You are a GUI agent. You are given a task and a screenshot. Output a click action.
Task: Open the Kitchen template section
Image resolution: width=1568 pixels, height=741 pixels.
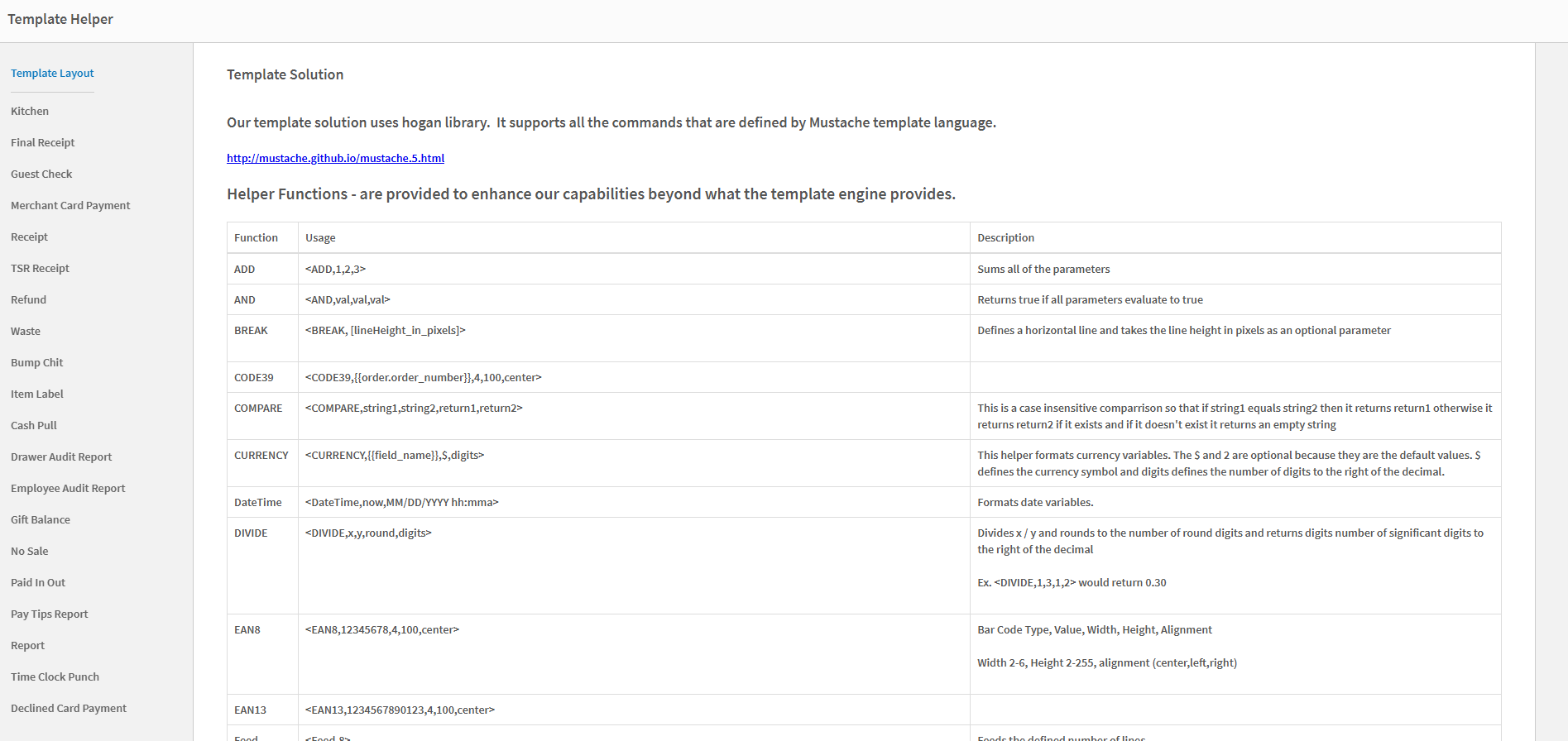point(29,111)
